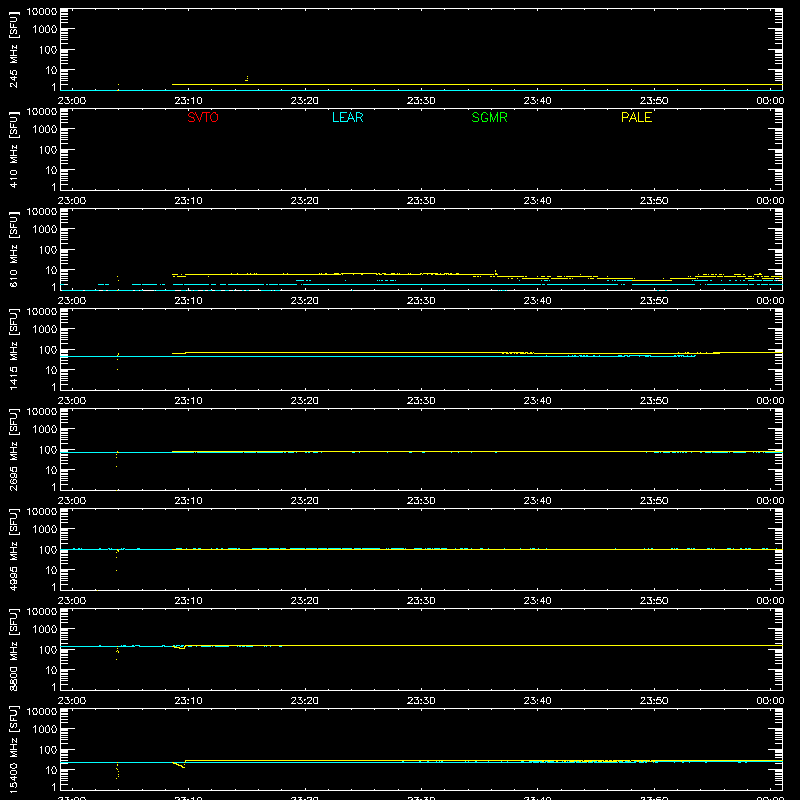Click the 10000 tick of 8800 MHz panel

[42, 612]
